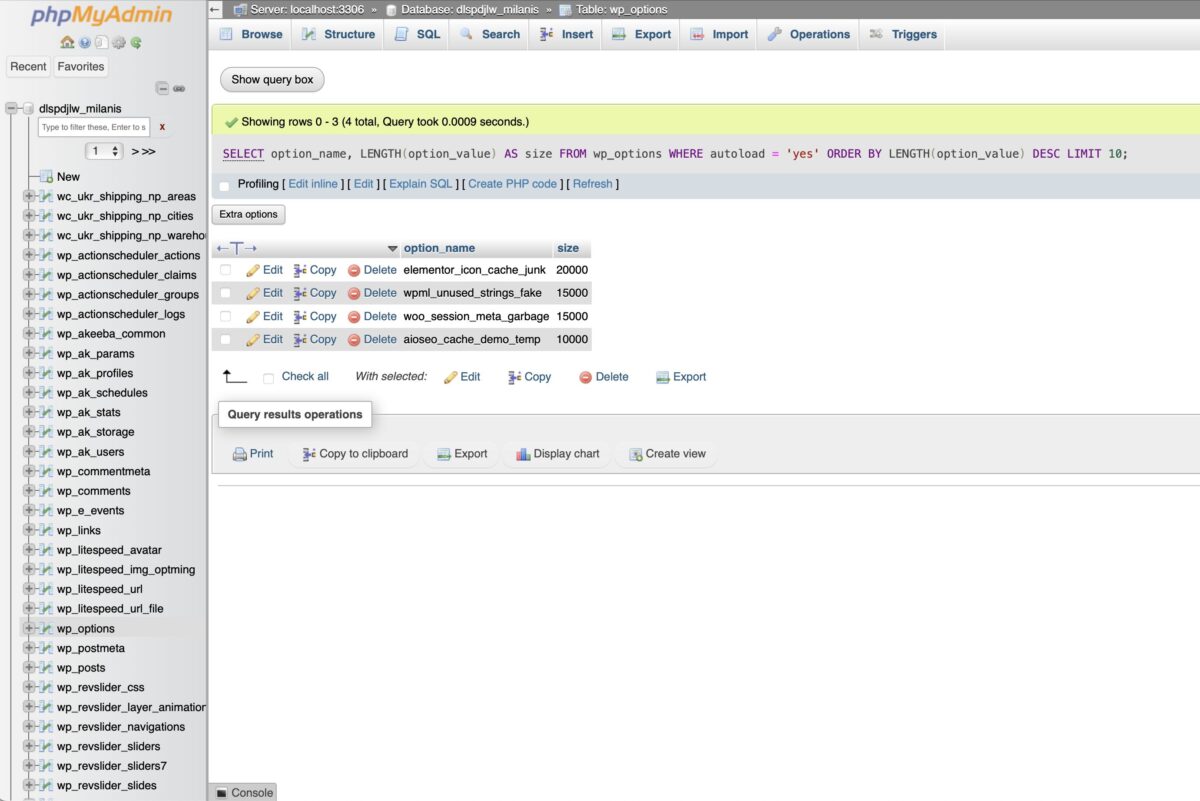Open Favorites tables button
Image resolution: width=1200 pixels, height=801 pixels.
tap(81, 66)
